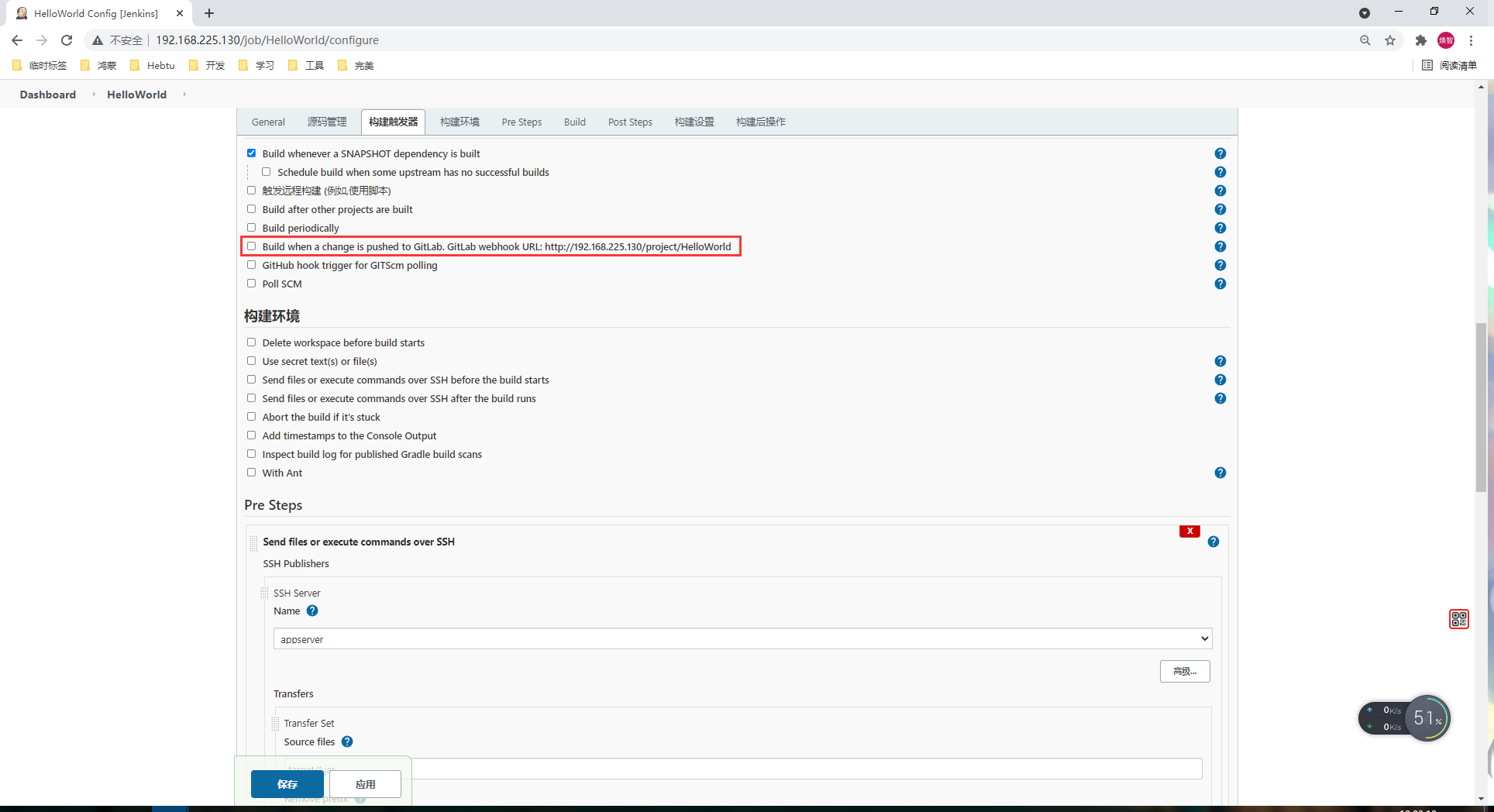Switch to the 构建环境 tab
Image resolution: width=1494 pixels, height=812 pixels.
click(460, 122)
